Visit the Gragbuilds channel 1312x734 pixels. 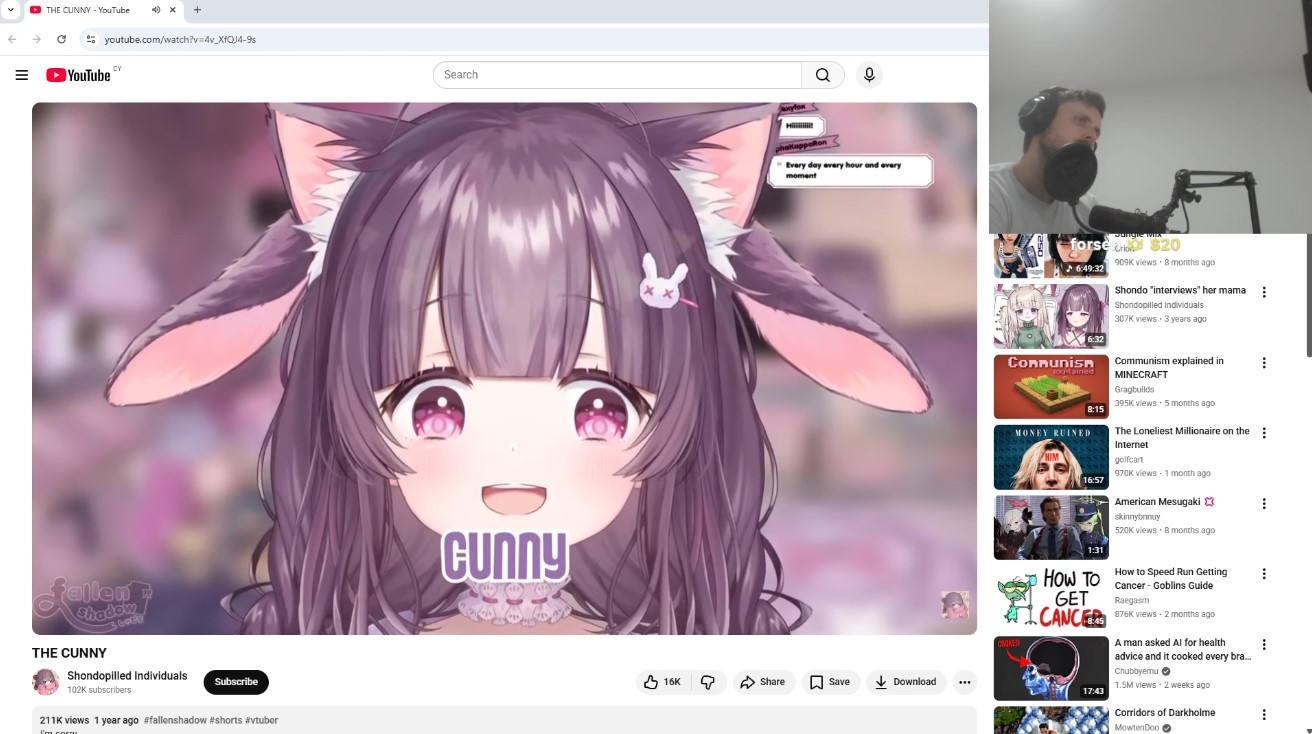tap(1134, 390)
